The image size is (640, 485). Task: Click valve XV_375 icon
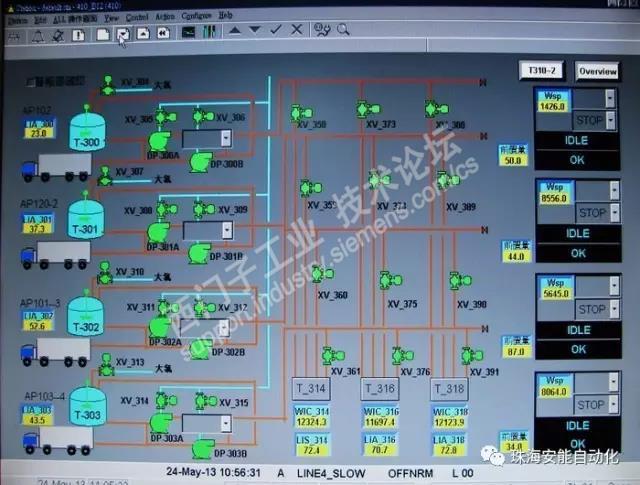pyautogui.click(x=391, y=280)
